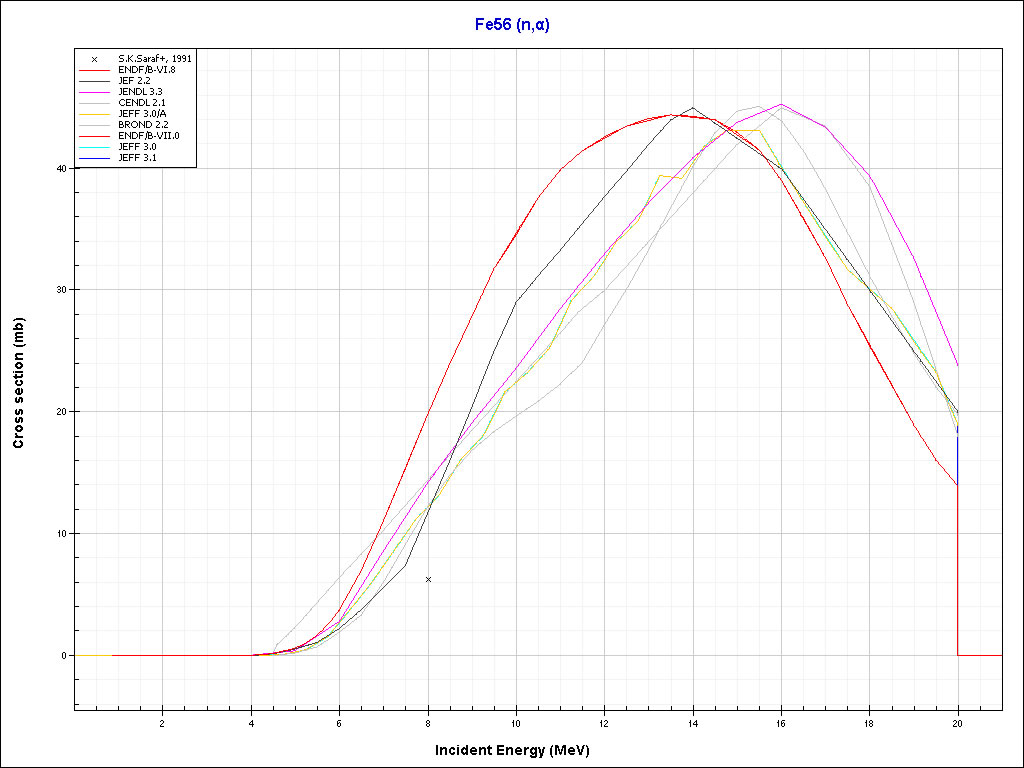
Task: Click the magenta curve peak at 16 MeV
Action: coord(781,104)
